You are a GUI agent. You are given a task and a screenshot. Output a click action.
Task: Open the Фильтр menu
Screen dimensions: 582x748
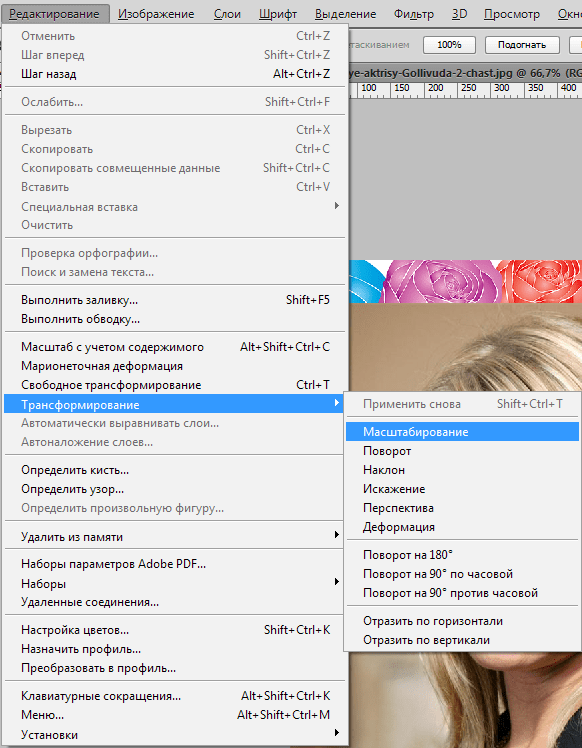[414, 14]
